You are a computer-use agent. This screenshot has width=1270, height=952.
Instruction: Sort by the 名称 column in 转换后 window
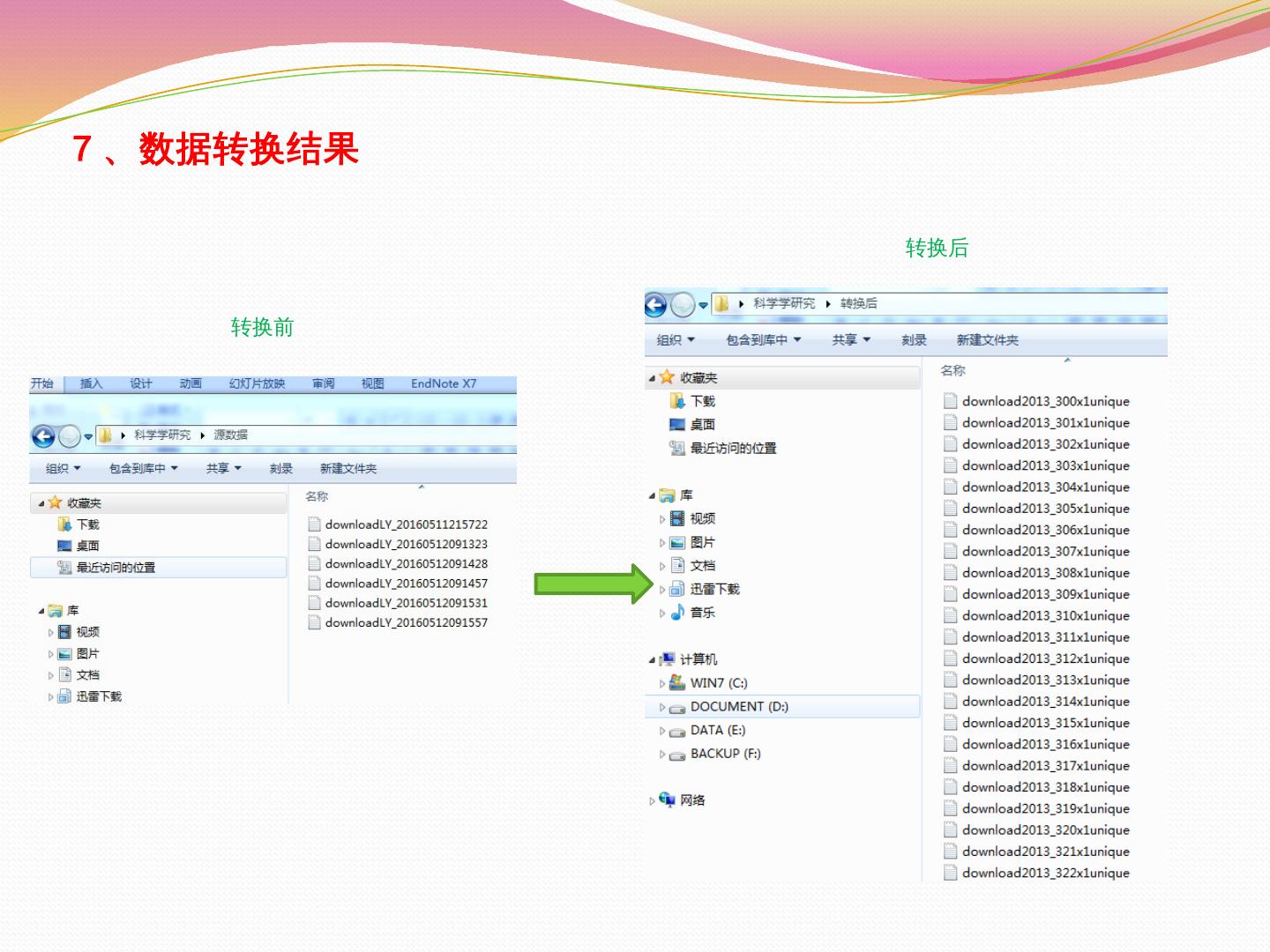point(953,370)
